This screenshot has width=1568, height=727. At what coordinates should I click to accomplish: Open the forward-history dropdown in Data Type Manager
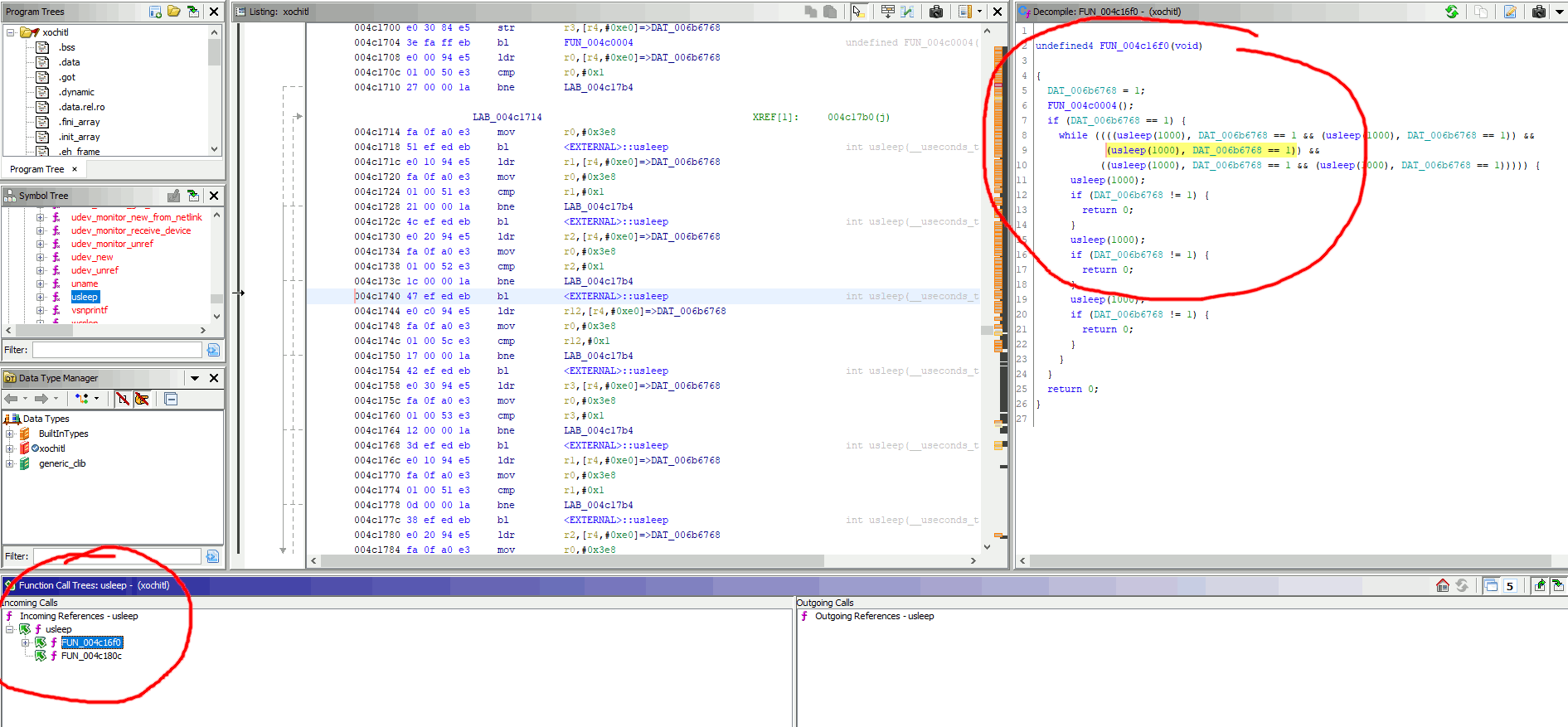click(x=56, y=399)
